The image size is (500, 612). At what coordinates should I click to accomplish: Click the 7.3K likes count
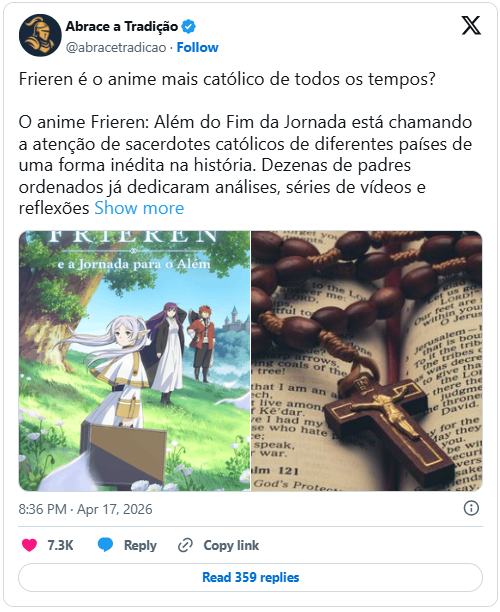tap(60, 545)
